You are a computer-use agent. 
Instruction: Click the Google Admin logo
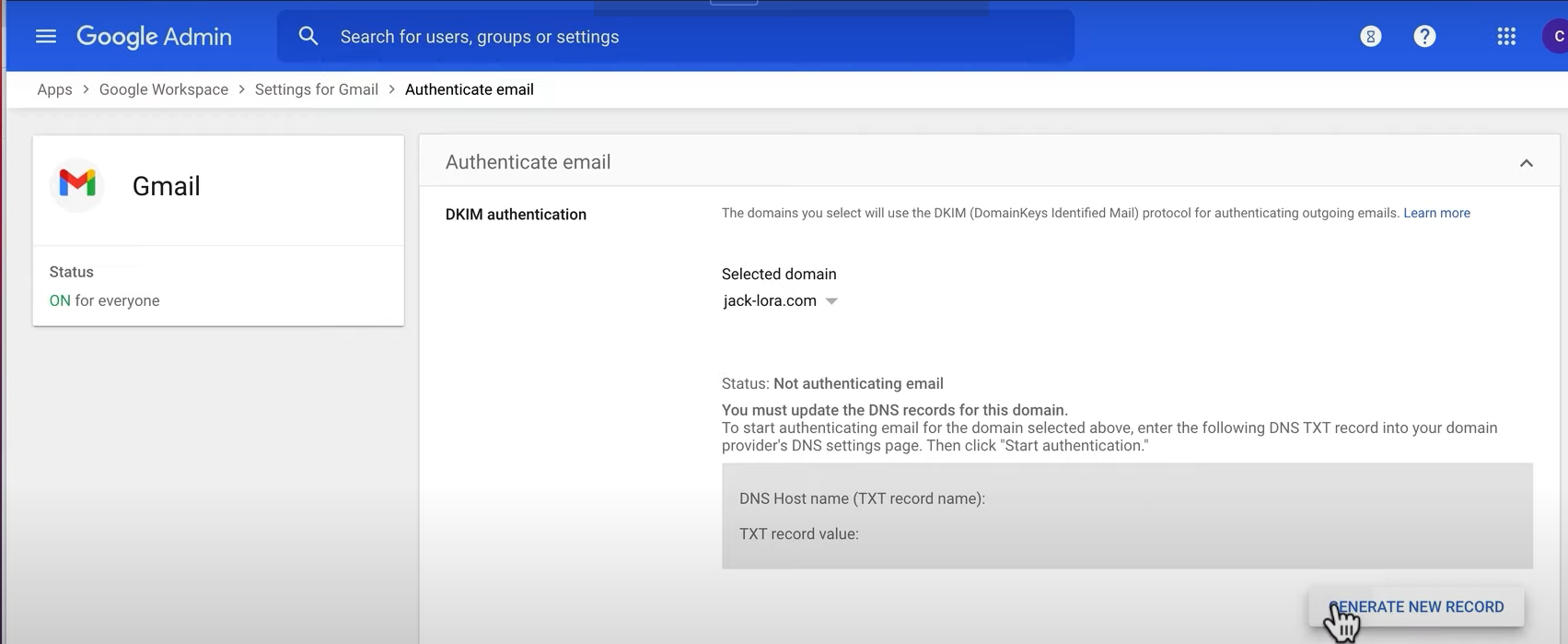coord(154,37)
